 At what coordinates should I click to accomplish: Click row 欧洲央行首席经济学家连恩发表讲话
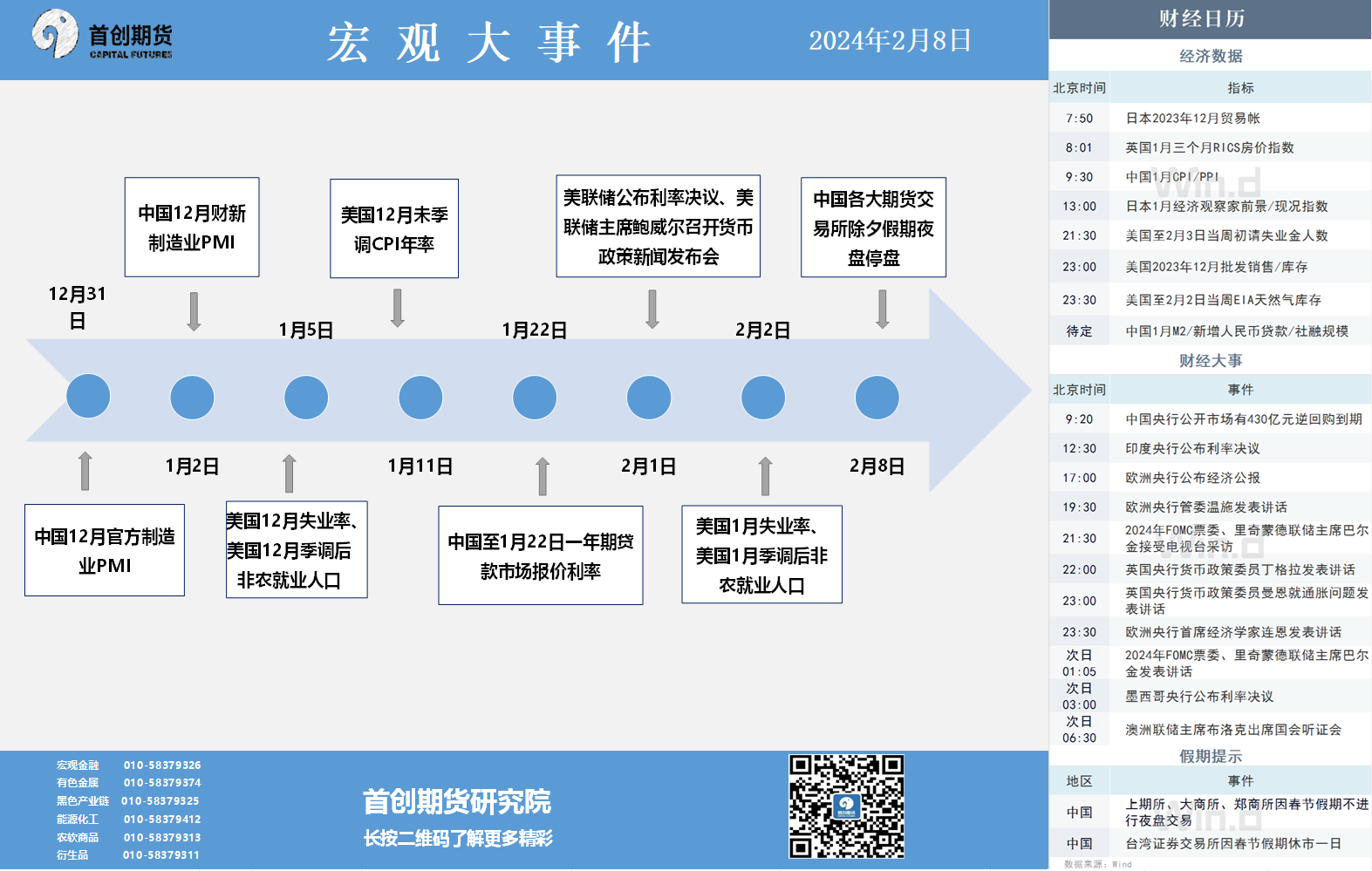[x=1210, y=632]
